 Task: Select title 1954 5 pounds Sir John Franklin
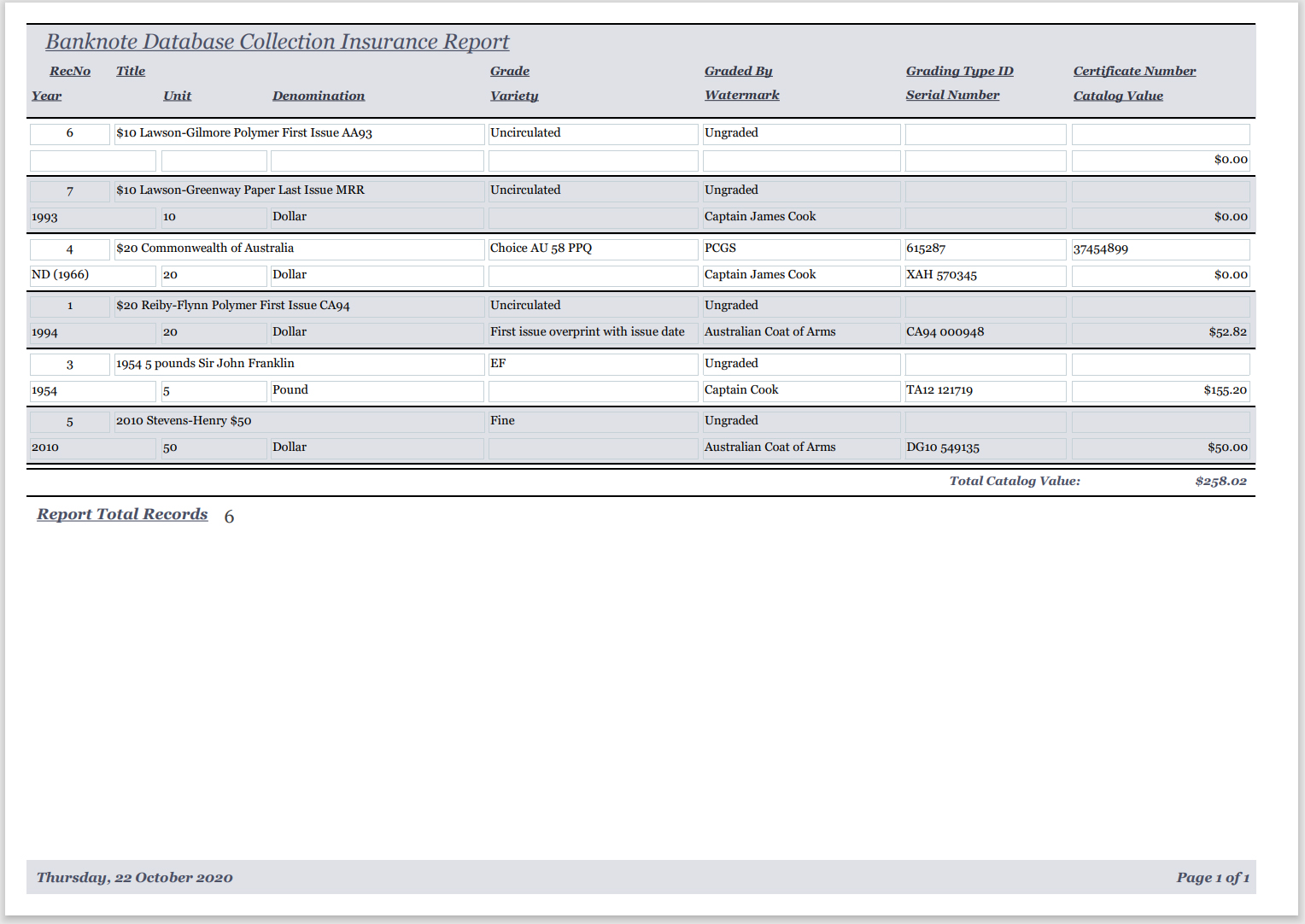click(x=299, y=364)
